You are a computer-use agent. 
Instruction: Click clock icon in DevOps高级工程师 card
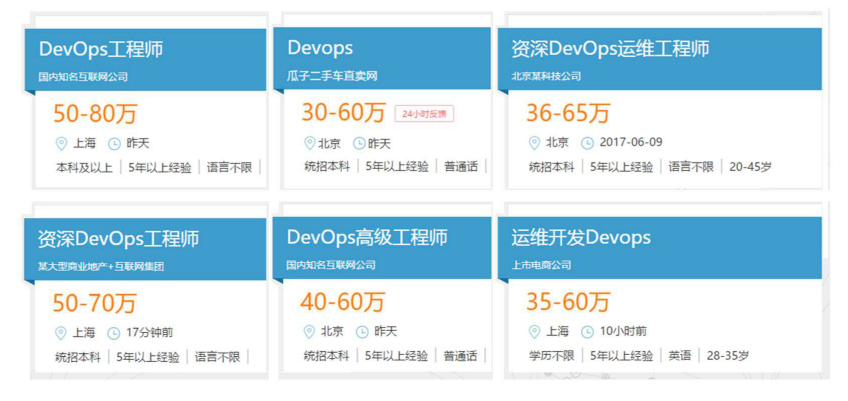[360, 331]
